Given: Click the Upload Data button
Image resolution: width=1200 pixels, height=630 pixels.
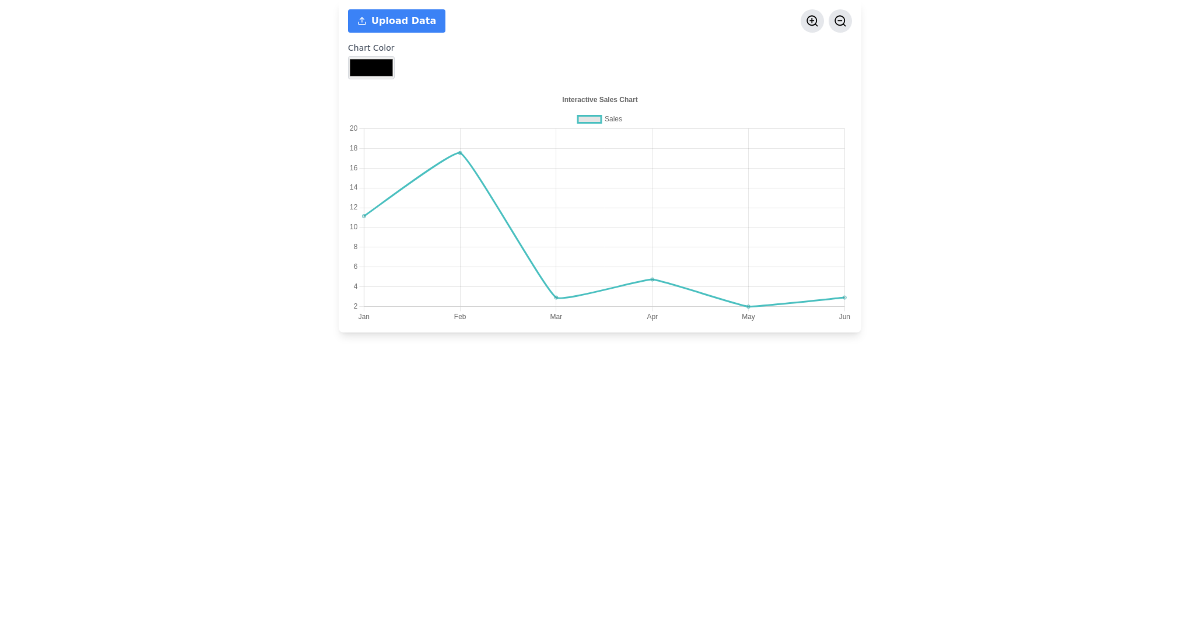Looking at the screenshot, I should pyautogui.click(x=396, y=20).
